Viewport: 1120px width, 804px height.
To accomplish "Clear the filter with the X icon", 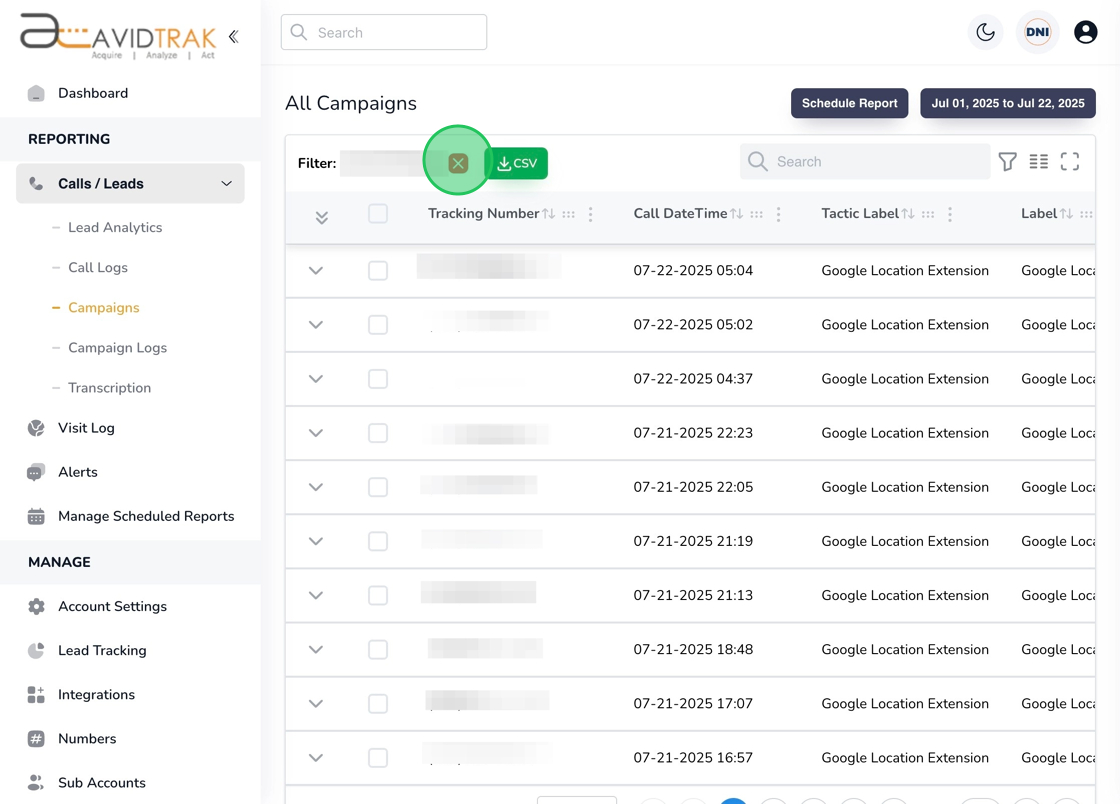I will pos(459,164).
